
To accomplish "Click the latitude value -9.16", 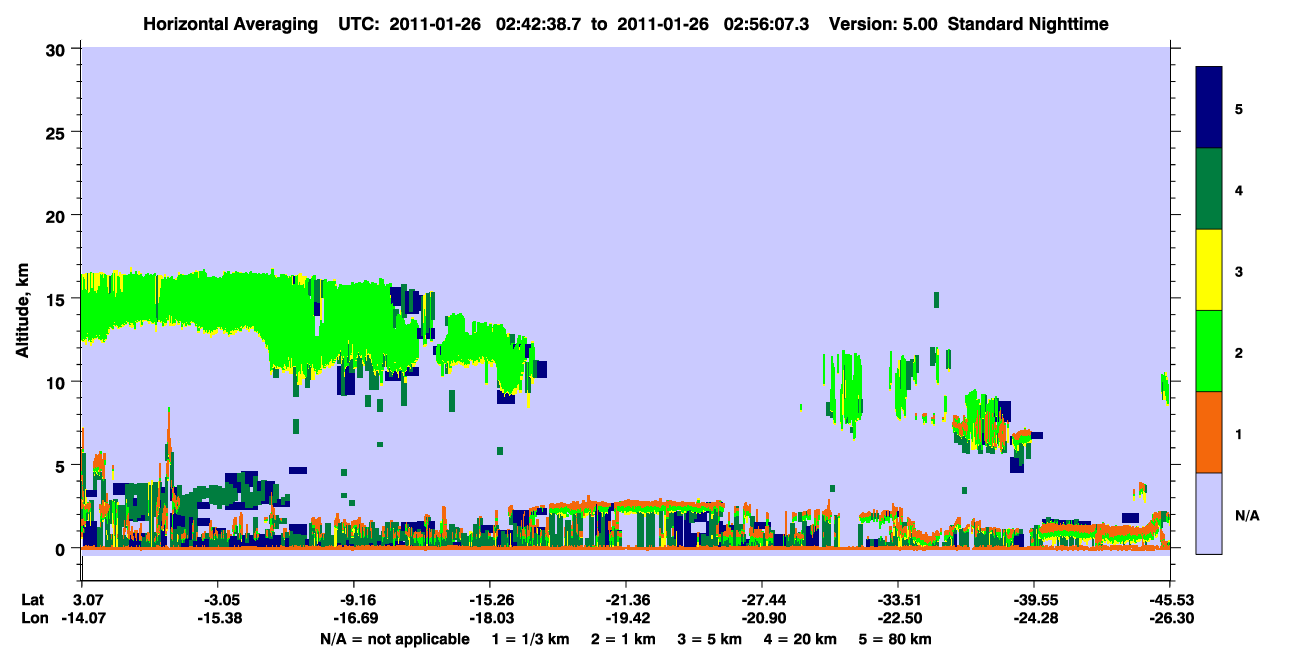I will 353,600.
